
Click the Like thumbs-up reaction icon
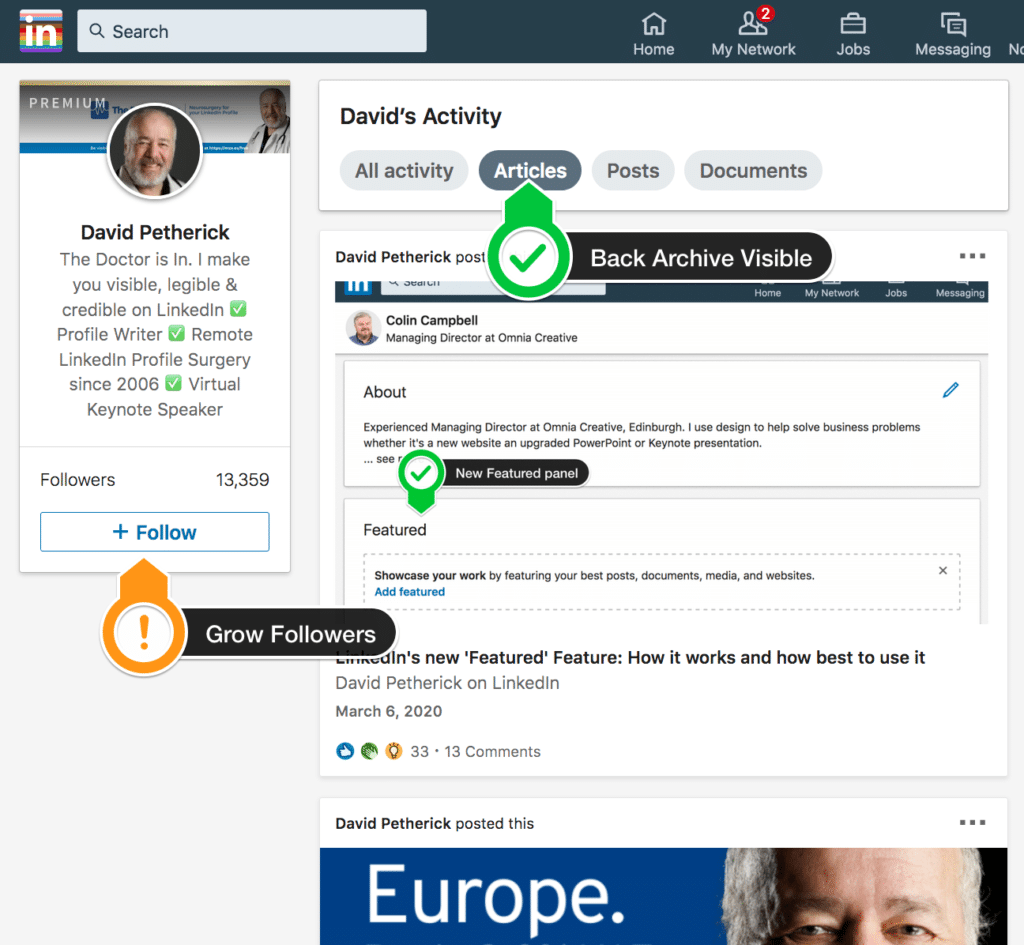point(344,750)
